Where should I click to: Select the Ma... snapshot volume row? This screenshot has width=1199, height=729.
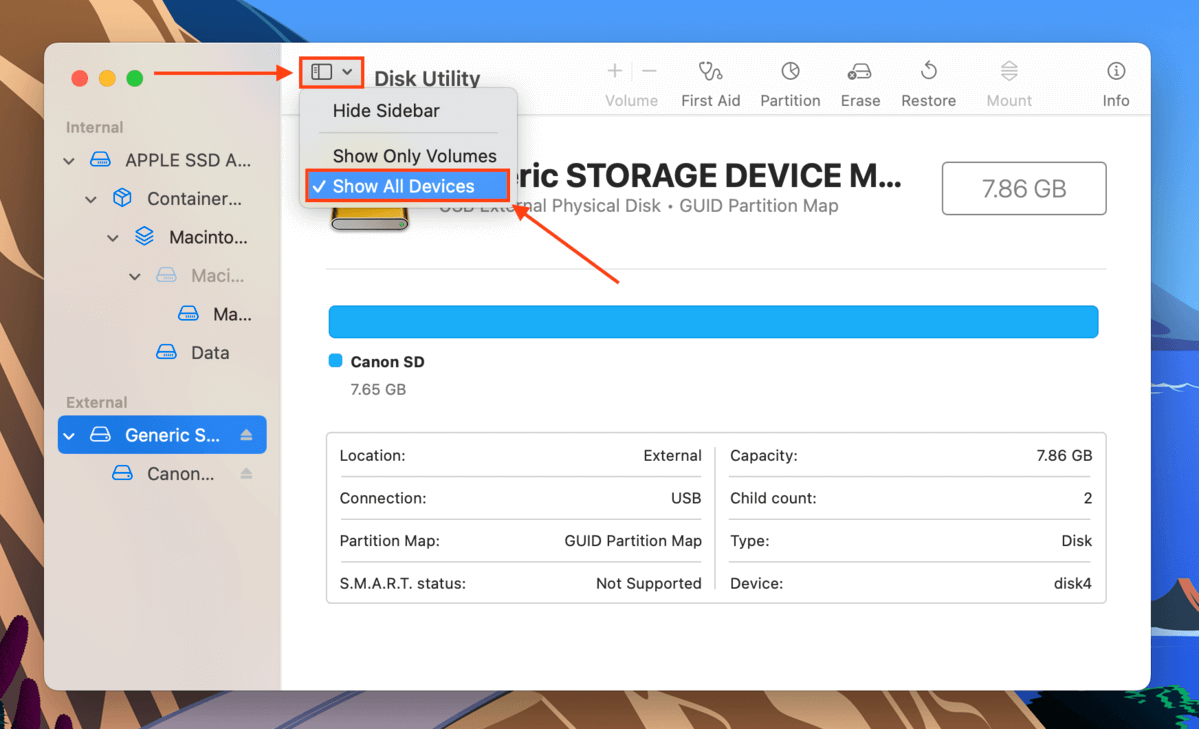pyautogui.click(x=162, y=314)
